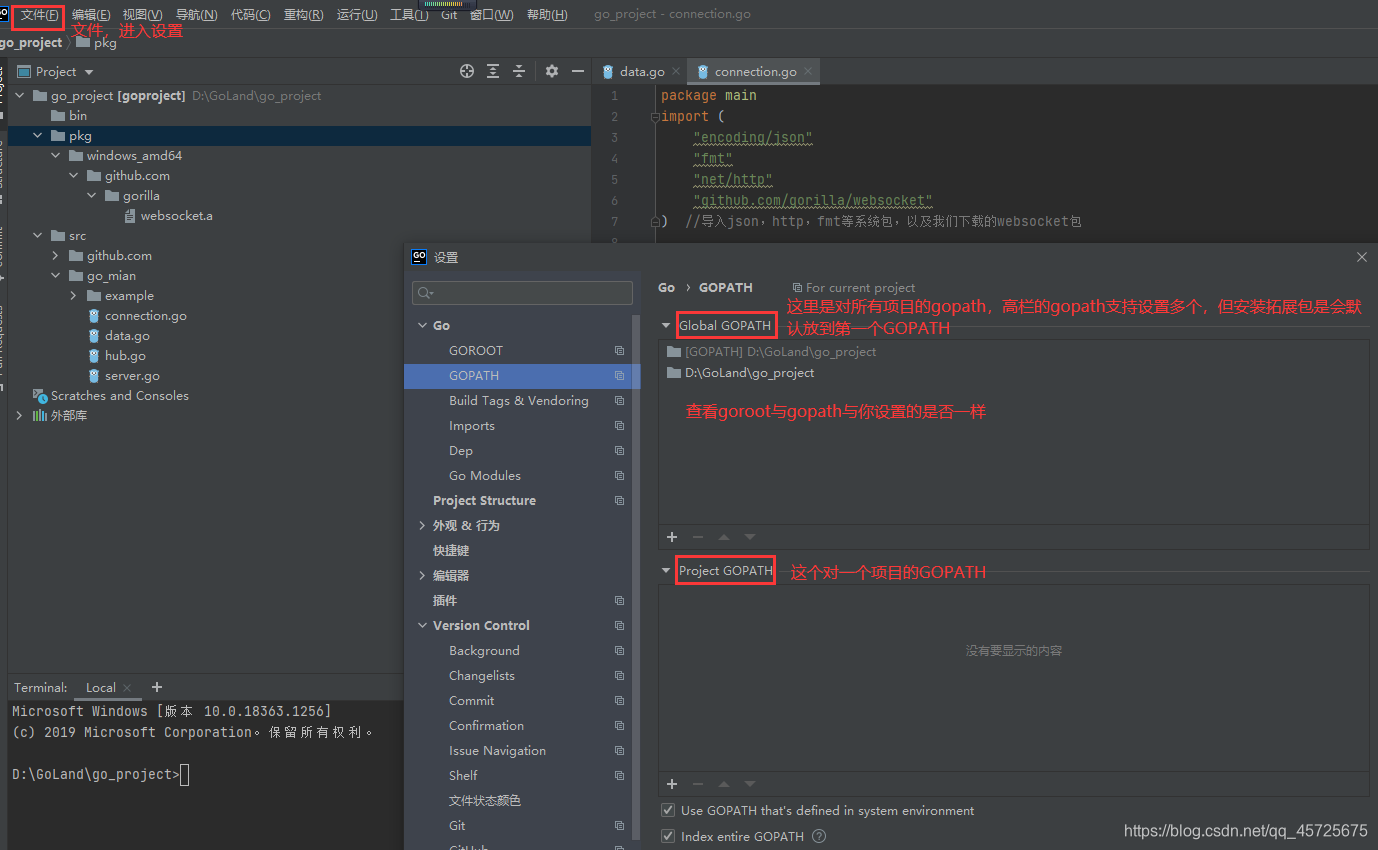Image resolution: width=1378 pixels, height=850 pixels.
Task: Close the connection.go editor tab
Action: (808, 71)
